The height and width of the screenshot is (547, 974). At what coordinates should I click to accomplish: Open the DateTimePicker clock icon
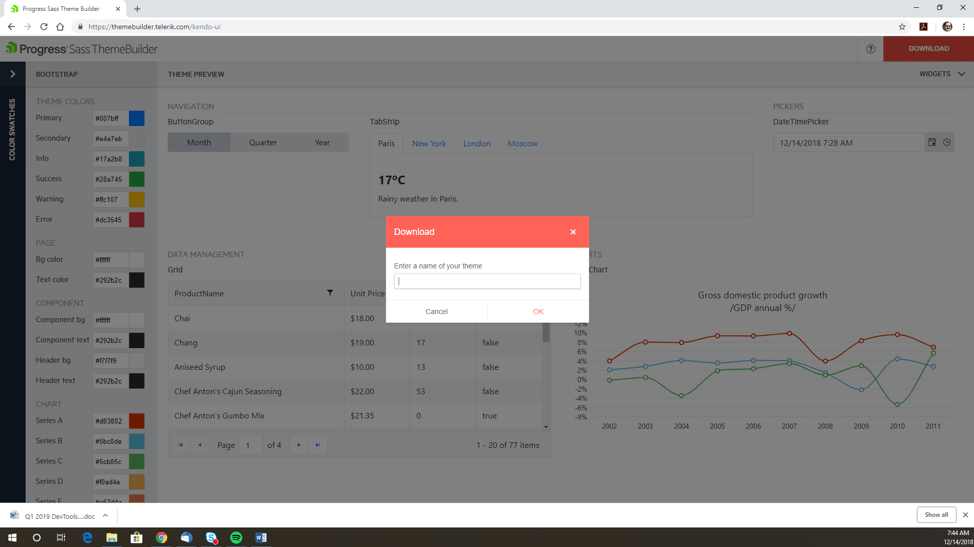947,142
